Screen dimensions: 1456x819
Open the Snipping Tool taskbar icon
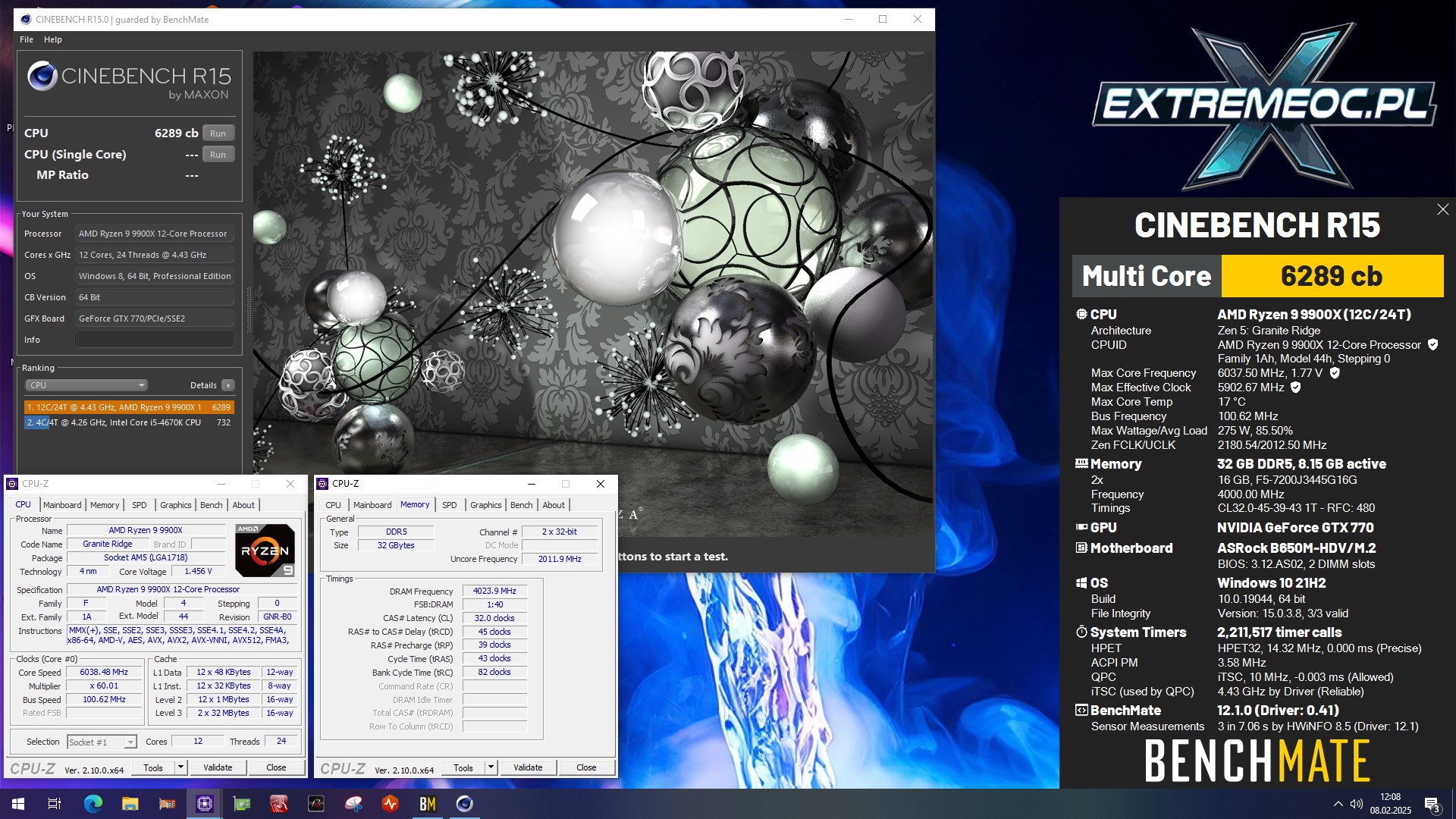click(x=353, y=804)
